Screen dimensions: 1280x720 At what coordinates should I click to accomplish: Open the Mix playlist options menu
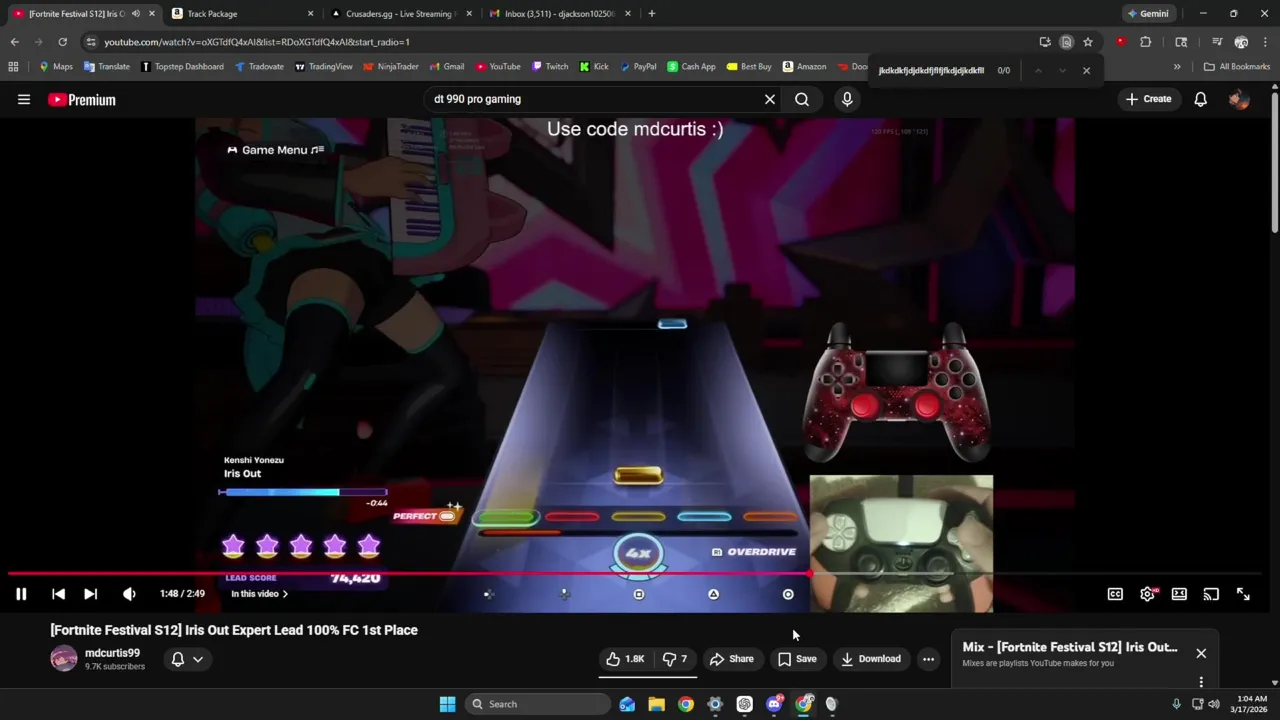(x=1201, y=682)
